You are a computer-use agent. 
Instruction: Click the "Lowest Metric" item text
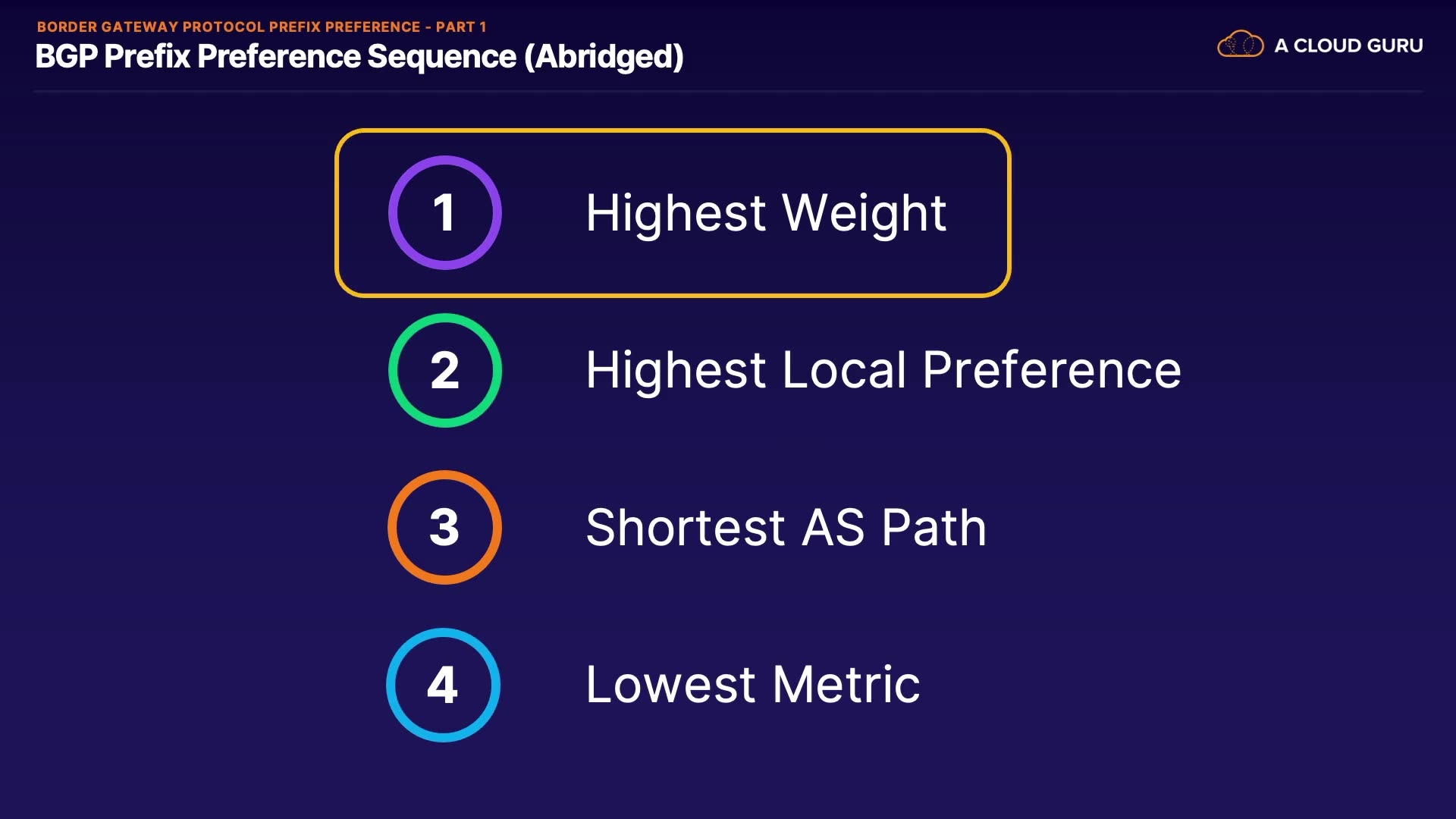coord(753,685)
